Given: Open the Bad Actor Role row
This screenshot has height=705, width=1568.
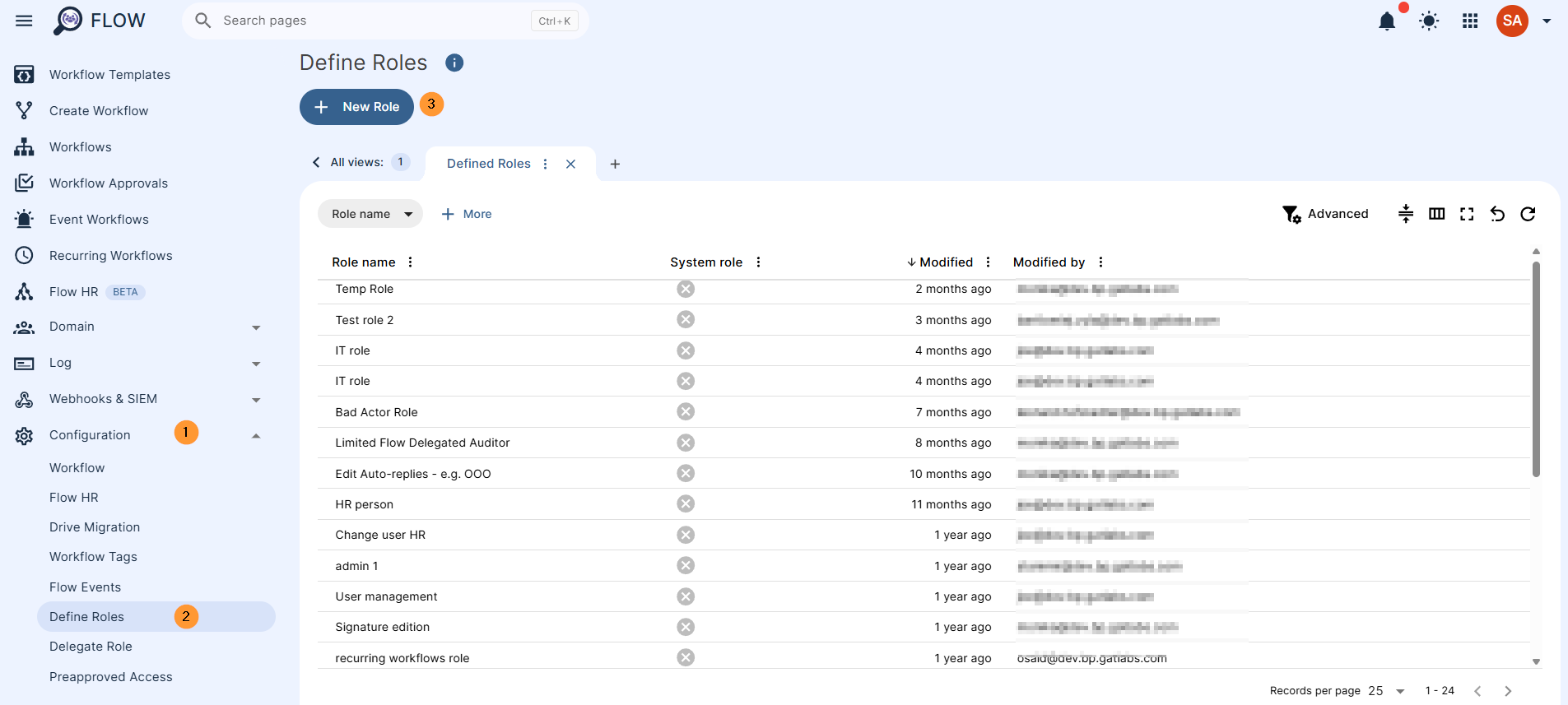Looking at the screenshot, I should point(924,412).
